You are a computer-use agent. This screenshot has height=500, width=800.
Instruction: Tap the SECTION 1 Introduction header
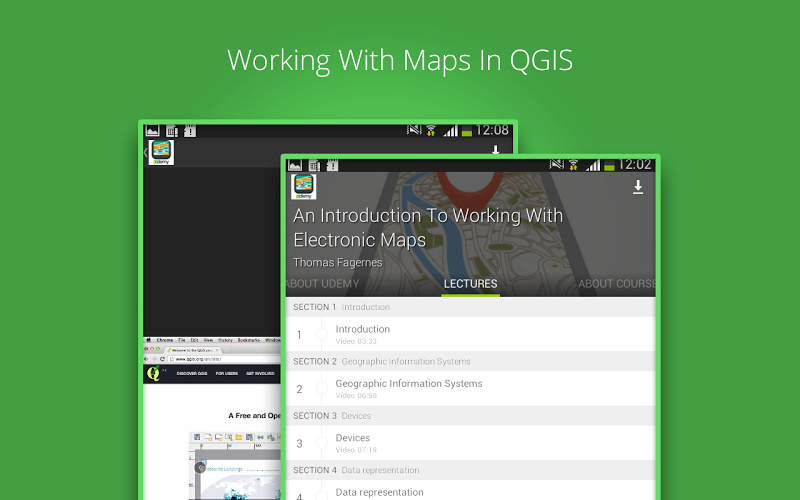click(470, 307)
